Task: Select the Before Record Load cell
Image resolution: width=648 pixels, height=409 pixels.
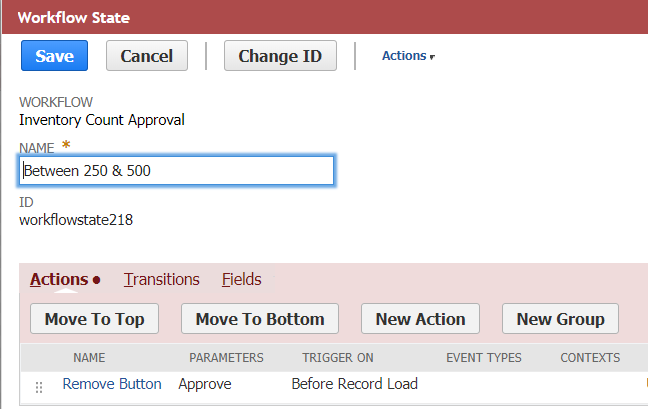Action: (x=354, y=384)
